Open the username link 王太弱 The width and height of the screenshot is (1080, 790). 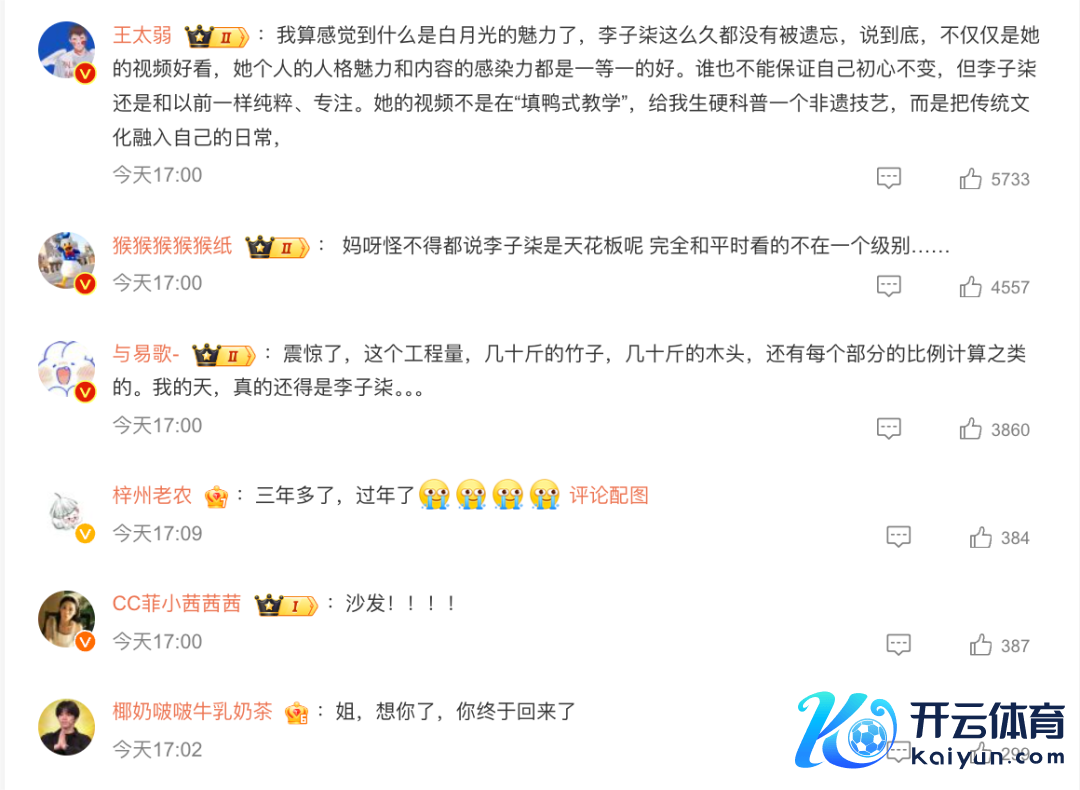coord(142,34)
